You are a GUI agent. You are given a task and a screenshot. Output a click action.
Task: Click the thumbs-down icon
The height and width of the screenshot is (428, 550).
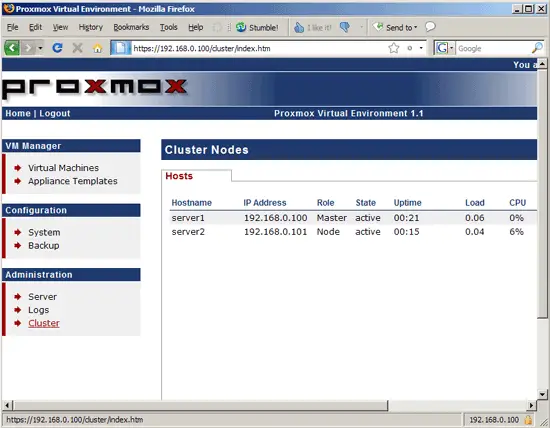[x=345, y=27]
